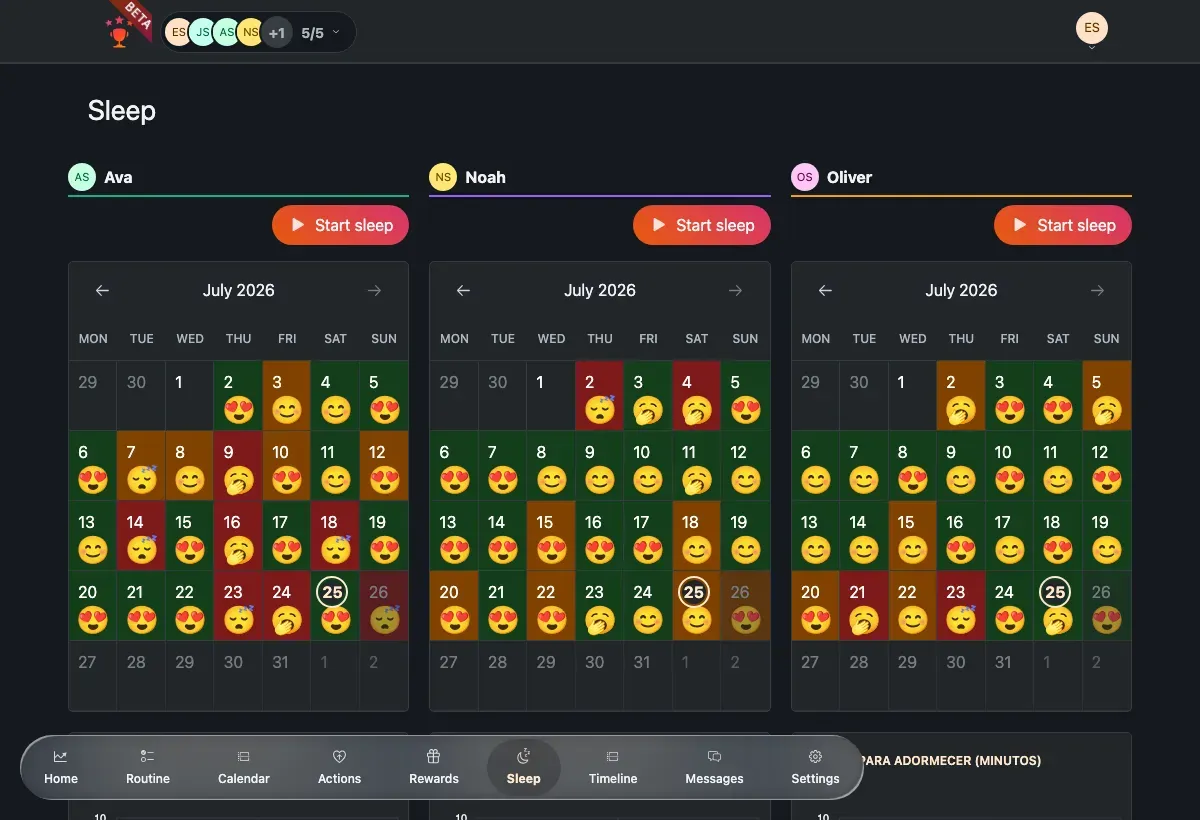Select the JS family member avatar
This screenshot has height=820, width=1200.
(x=203, y=33)
